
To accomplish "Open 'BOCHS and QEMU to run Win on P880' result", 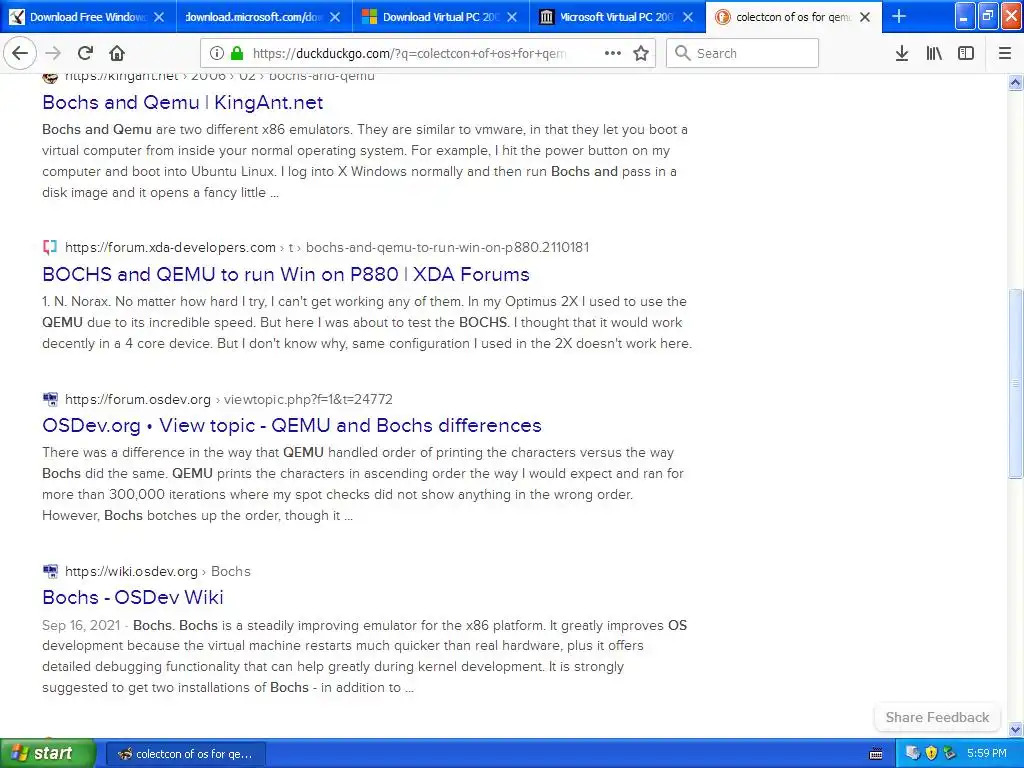I will (x=285, y=274).
